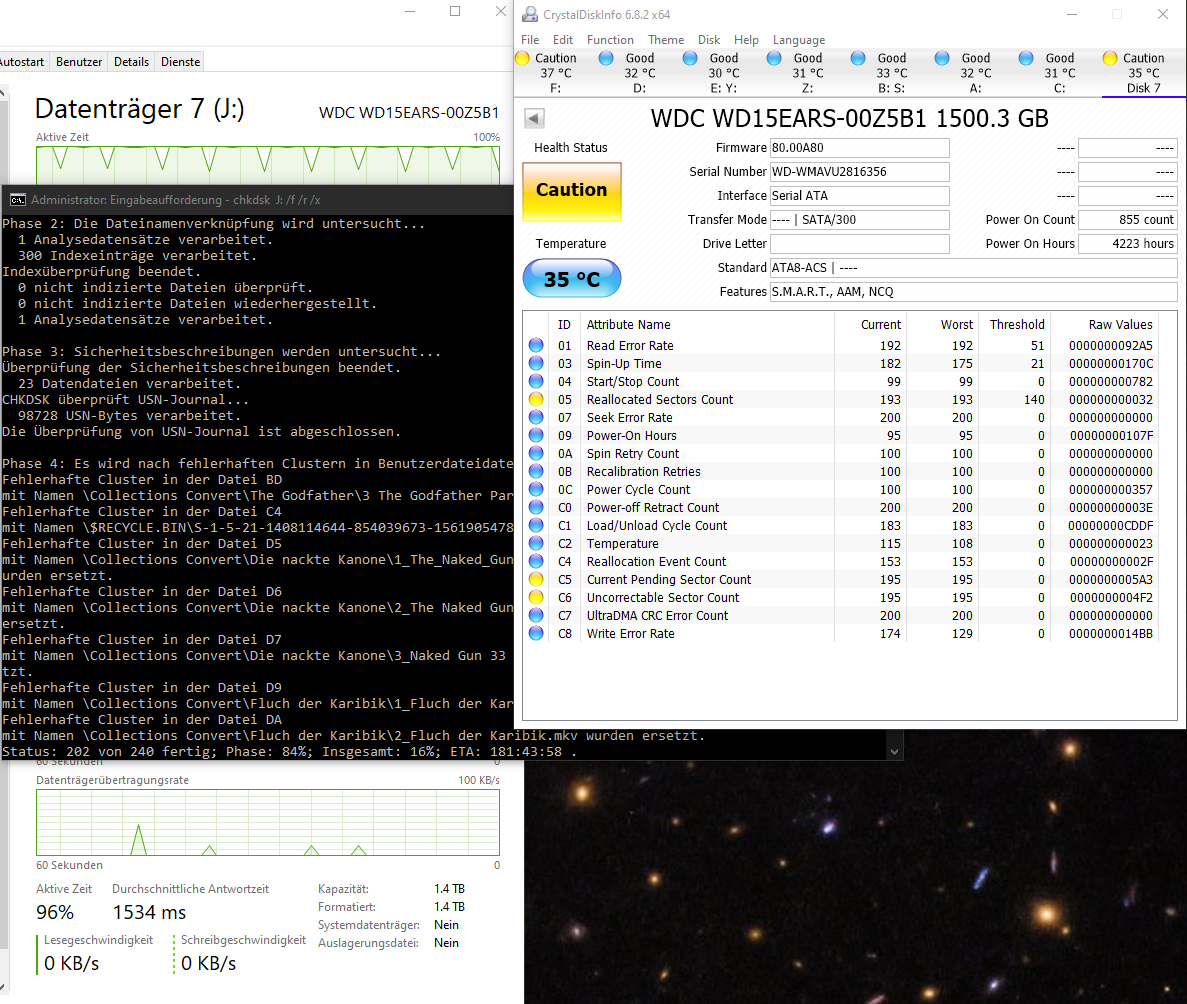Image resolution: width=1187 pixels, height=1004 pixels.
Task: Click the empty Drive Letter field
Action: (x=859, y=244)
